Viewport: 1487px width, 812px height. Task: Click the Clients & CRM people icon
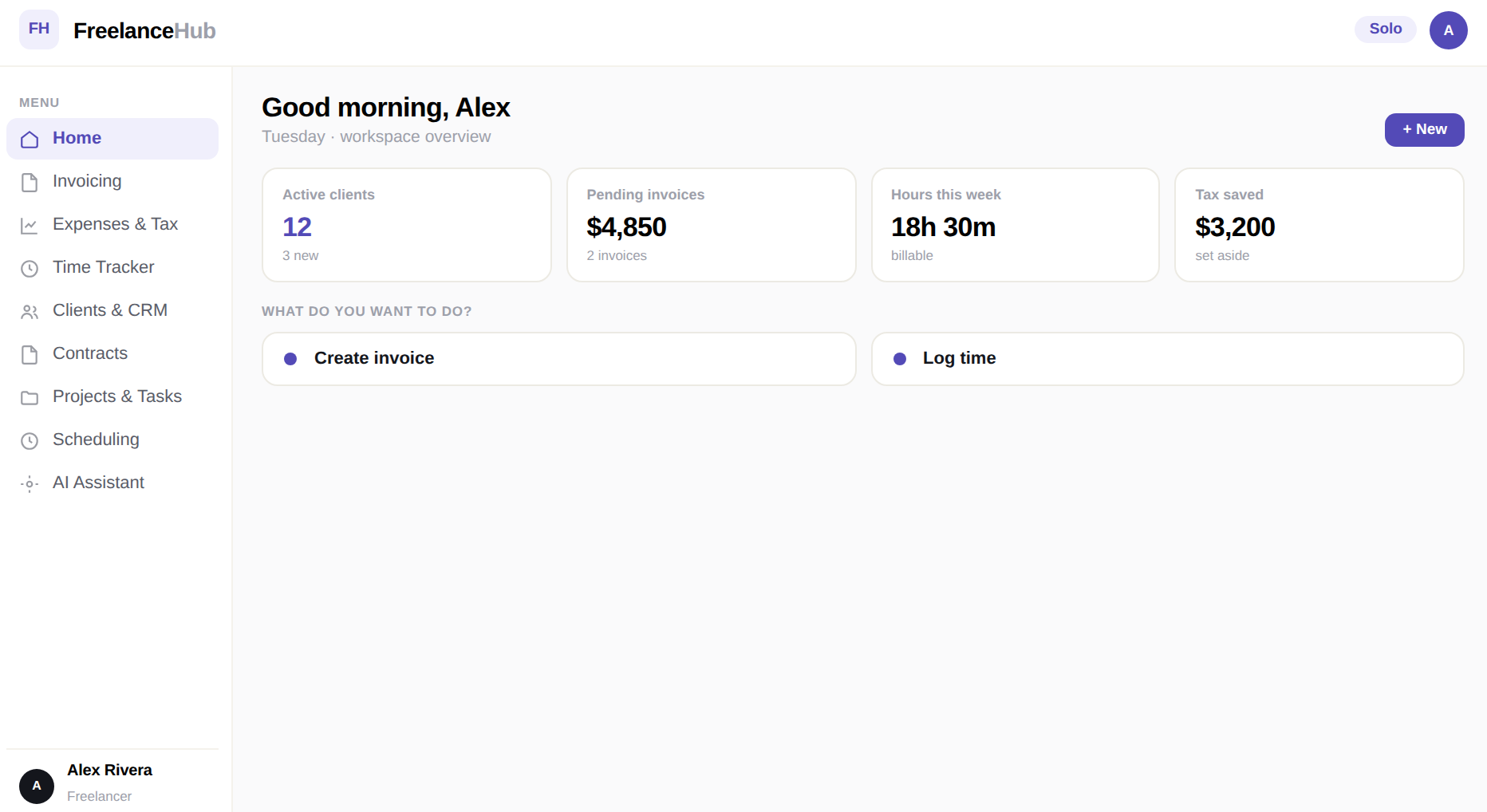point(30,312)
